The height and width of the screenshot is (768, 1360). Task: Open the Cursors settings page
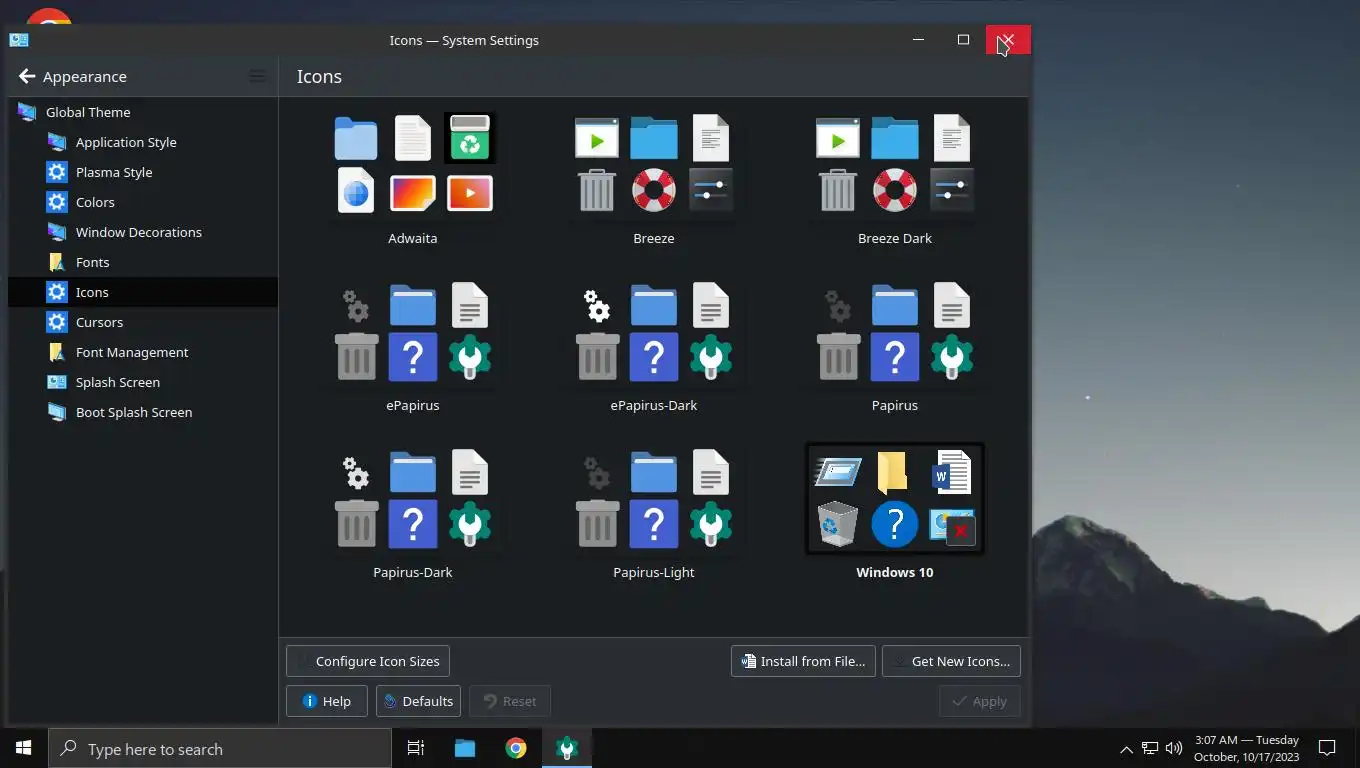pos(143,322)
